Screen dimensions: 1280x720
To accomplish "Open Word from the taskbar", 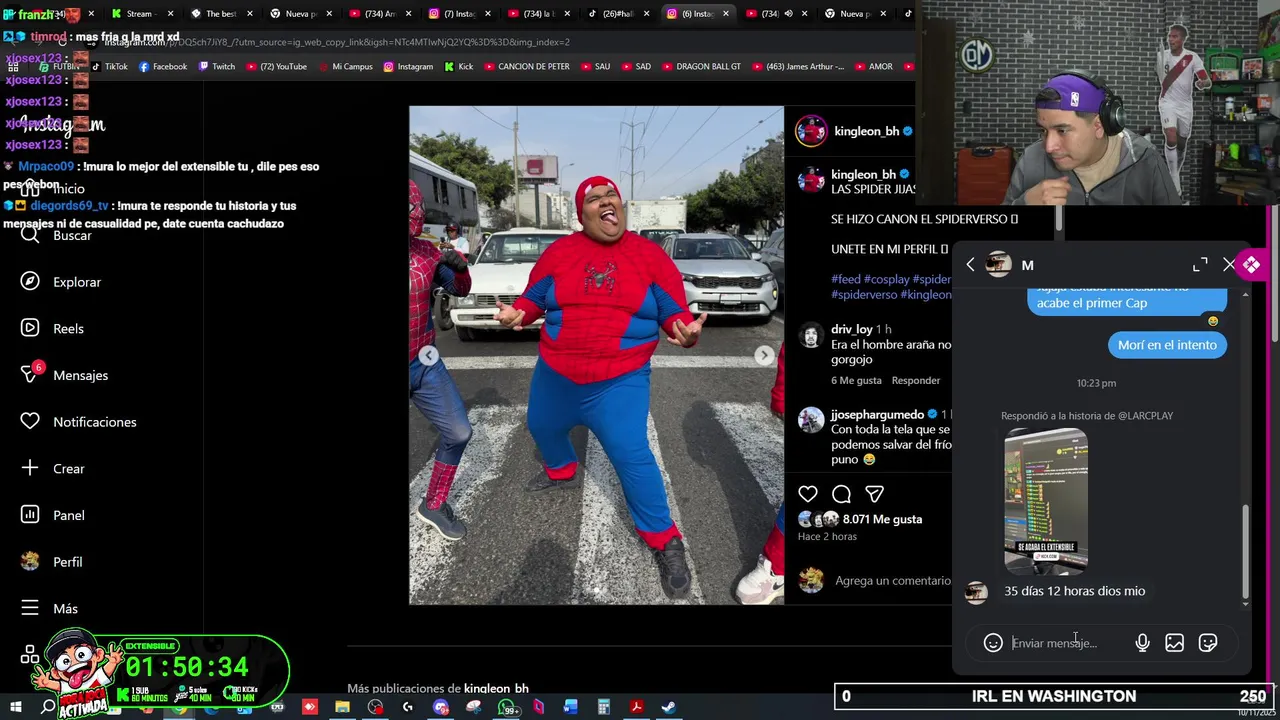I will (571, 707).
